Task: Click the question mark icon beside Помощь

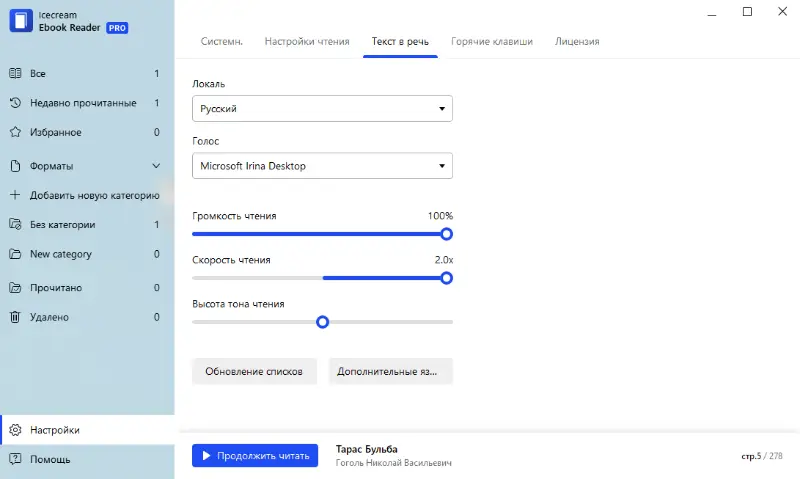Action: tap(15, 459)
